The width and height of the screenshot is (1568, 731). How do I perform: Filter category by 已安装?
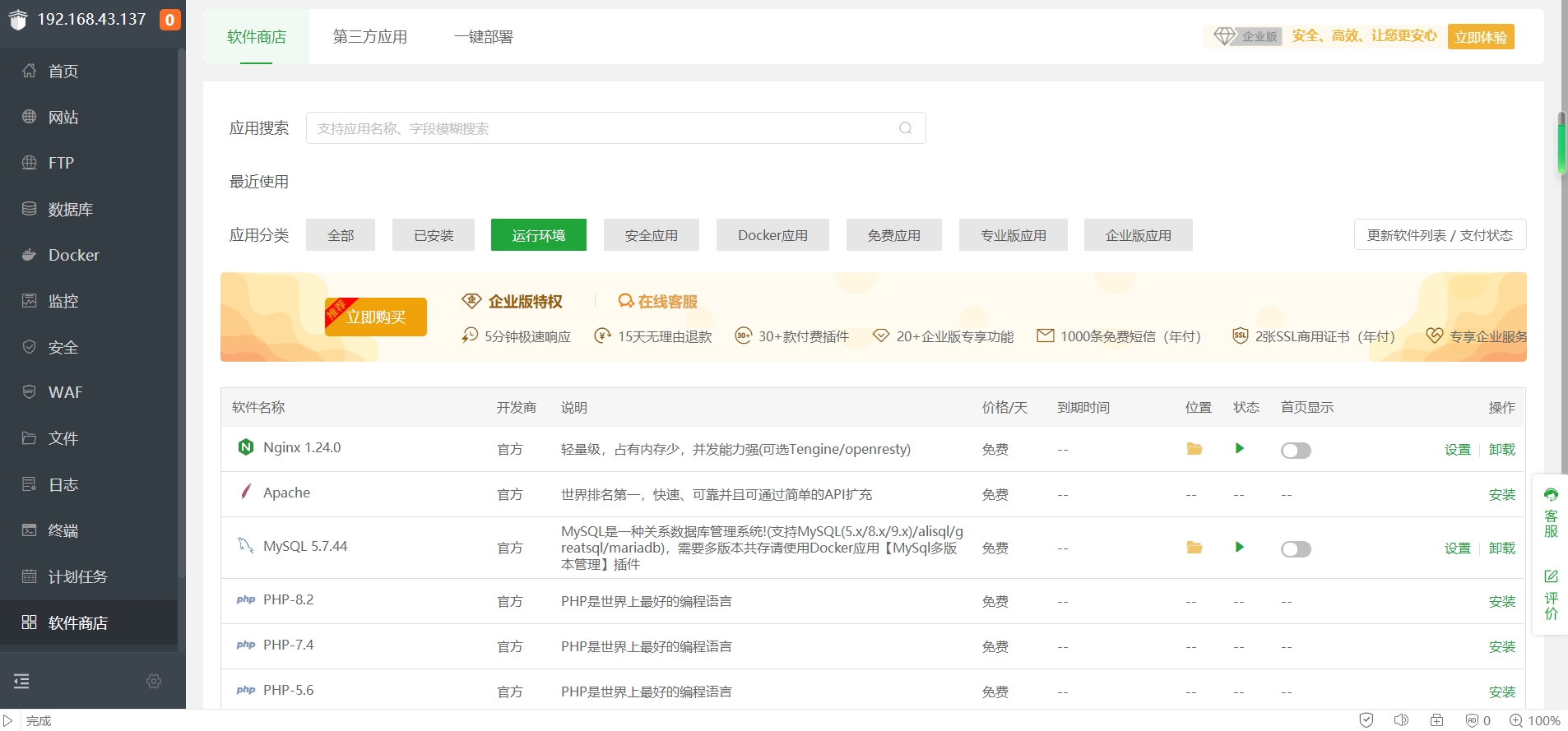tap(434, 235)
